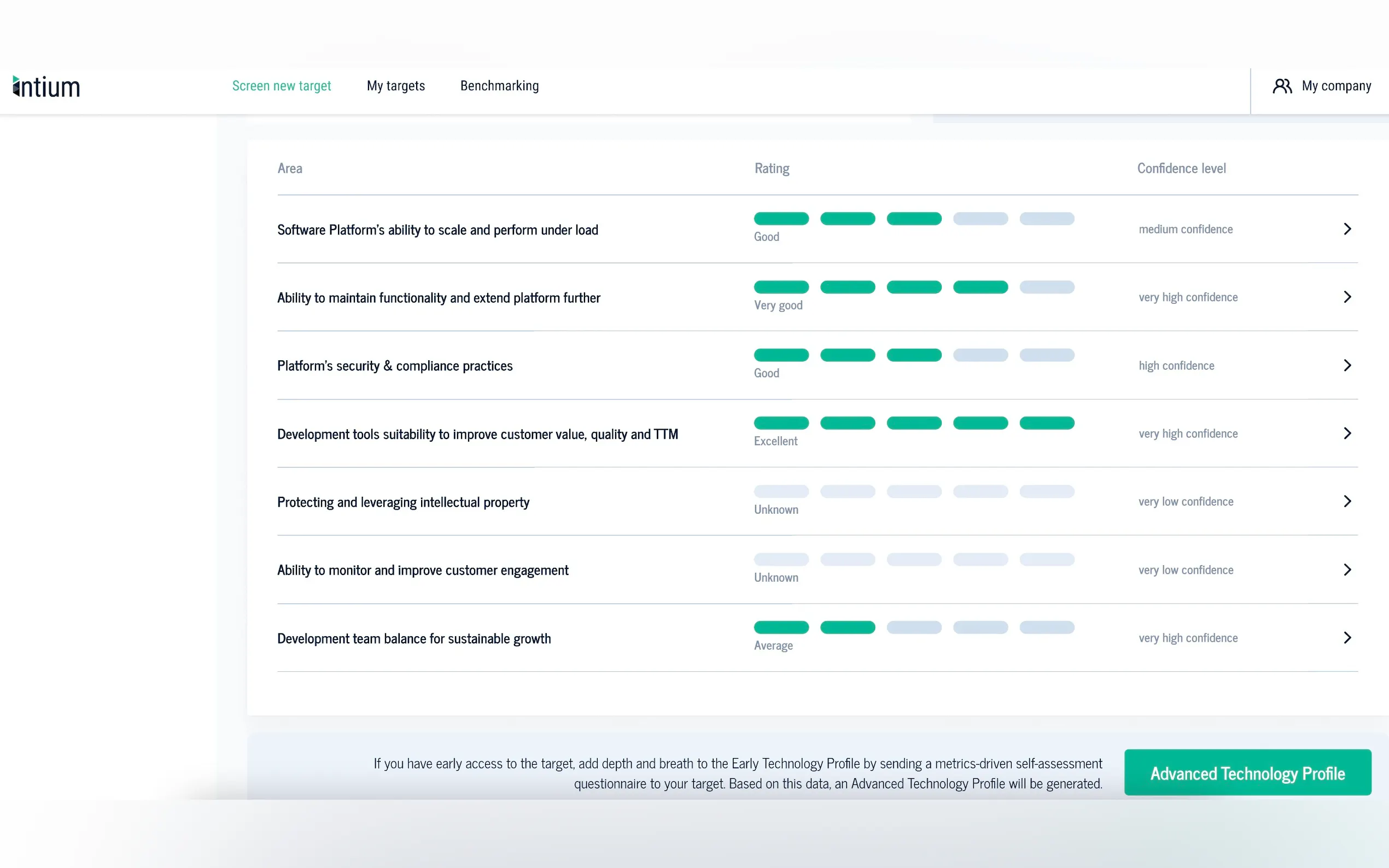1389x868 pixels.
Task: Click the Excellent rating bar
Action: point(914,423)
